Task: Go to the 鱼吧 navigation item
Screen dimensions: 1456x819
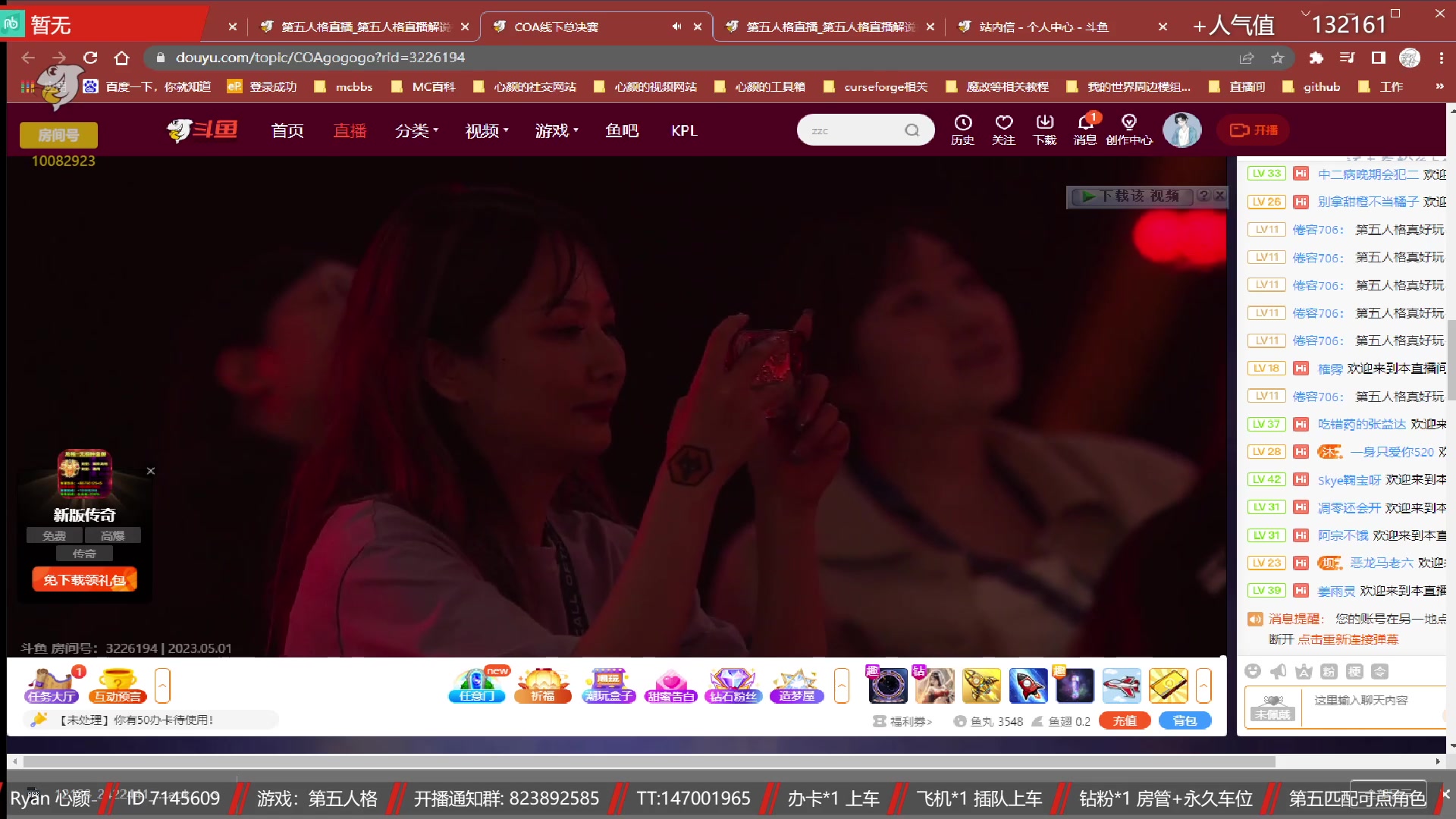Action: coord(621,130)
